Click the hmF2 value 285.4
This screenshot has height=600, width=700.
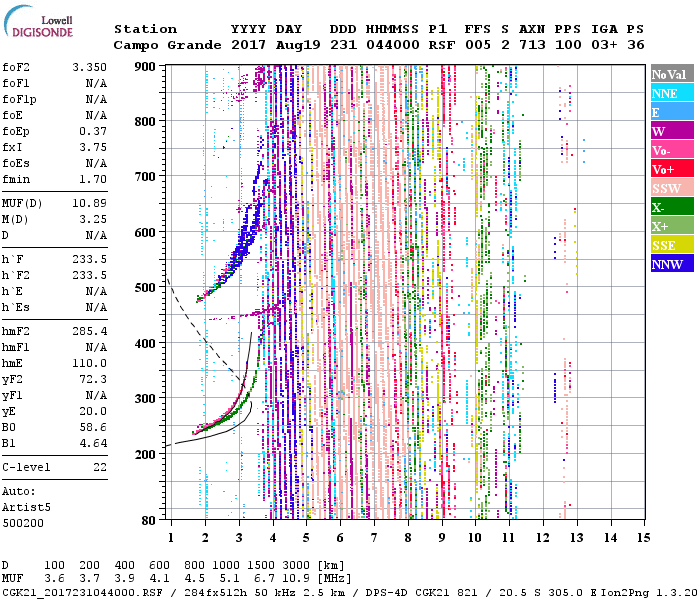point(89,331)
